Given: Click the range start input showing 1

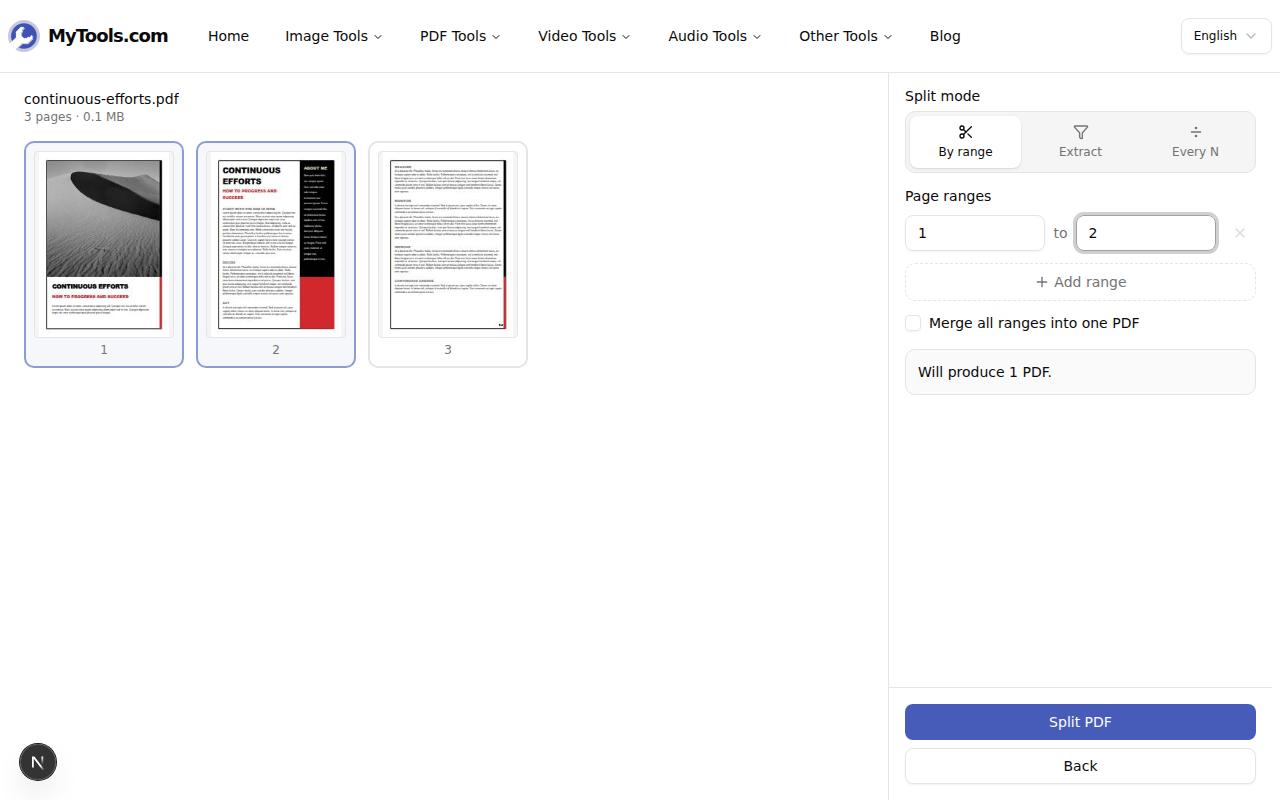Looking at the screenshot, I should tap(974, 233).
